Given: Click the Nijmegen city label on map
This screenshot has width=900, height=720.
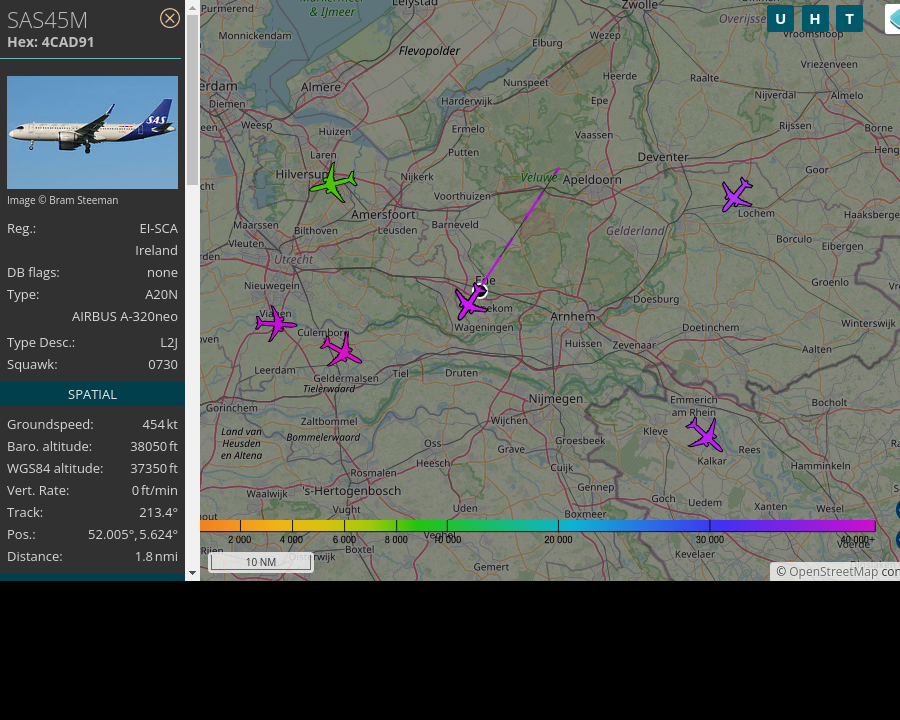Looking at the screenshot, I should point(556,398).
